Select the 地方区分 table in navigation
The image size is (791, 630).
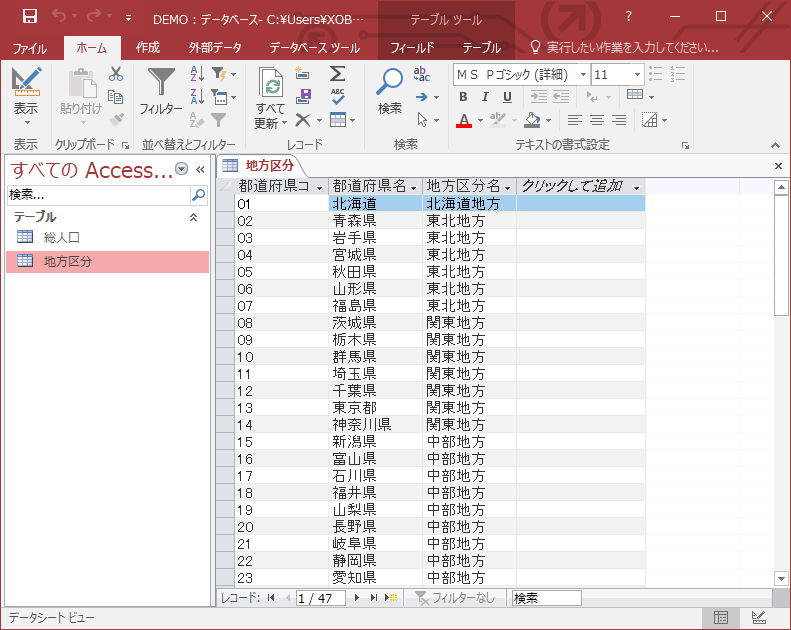(x=107, y=261)
